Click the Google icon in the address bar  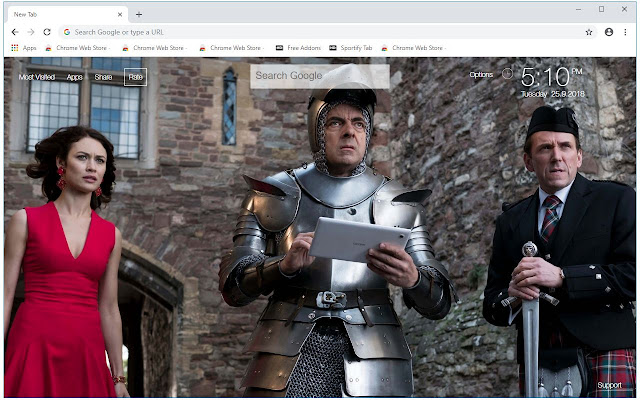coord(67,32)
